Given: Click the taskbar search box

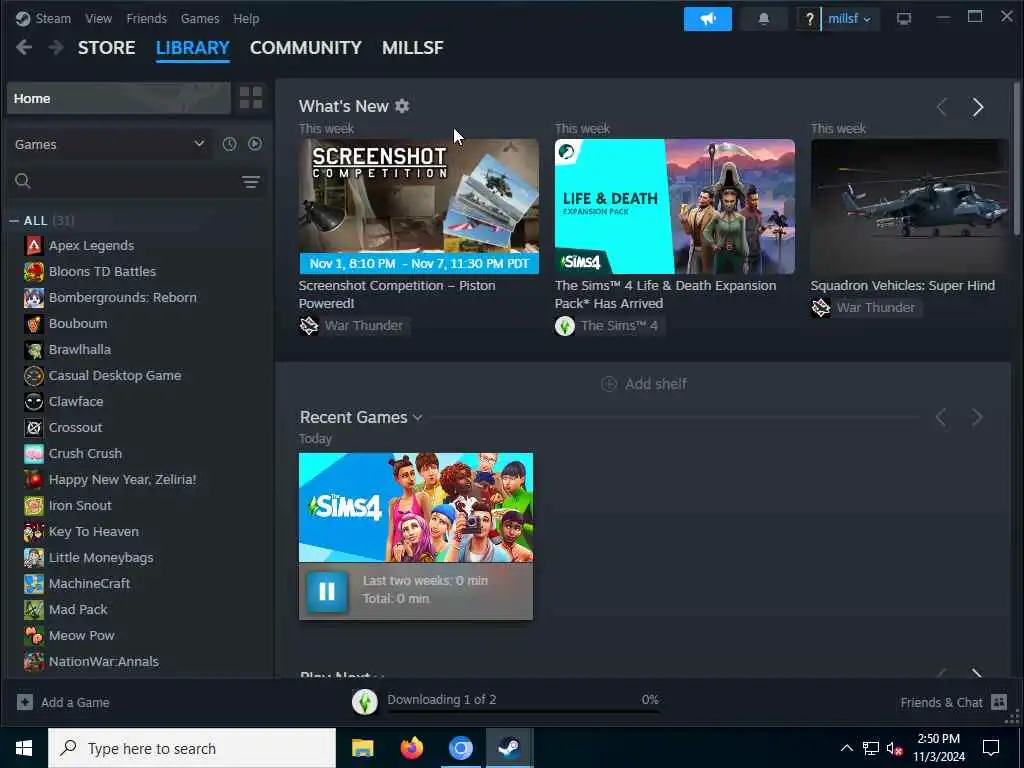Looking at the screenshot, I should coord(192,748).
